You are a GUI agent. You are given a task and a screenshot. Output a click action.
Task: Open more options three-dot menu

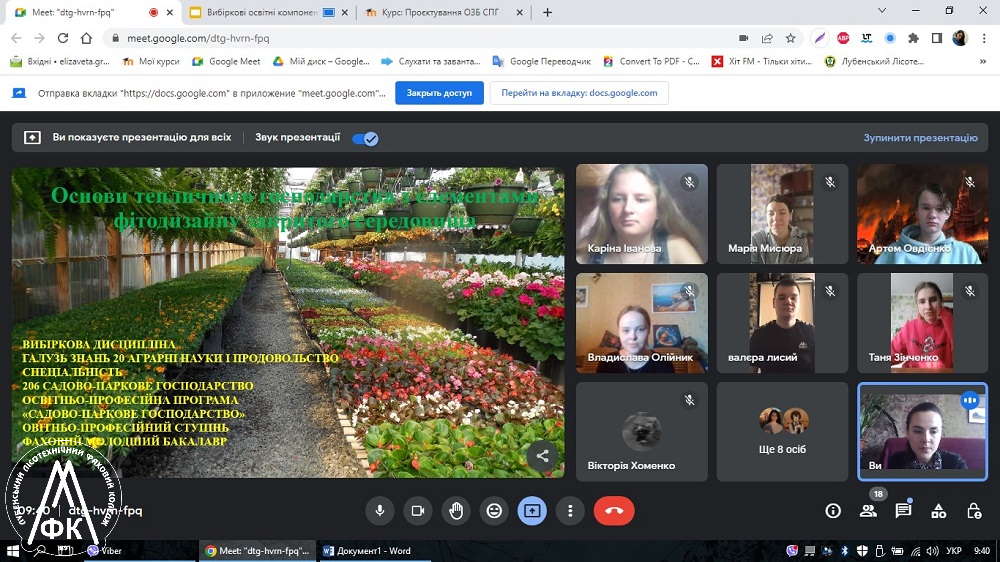[570, 511]
